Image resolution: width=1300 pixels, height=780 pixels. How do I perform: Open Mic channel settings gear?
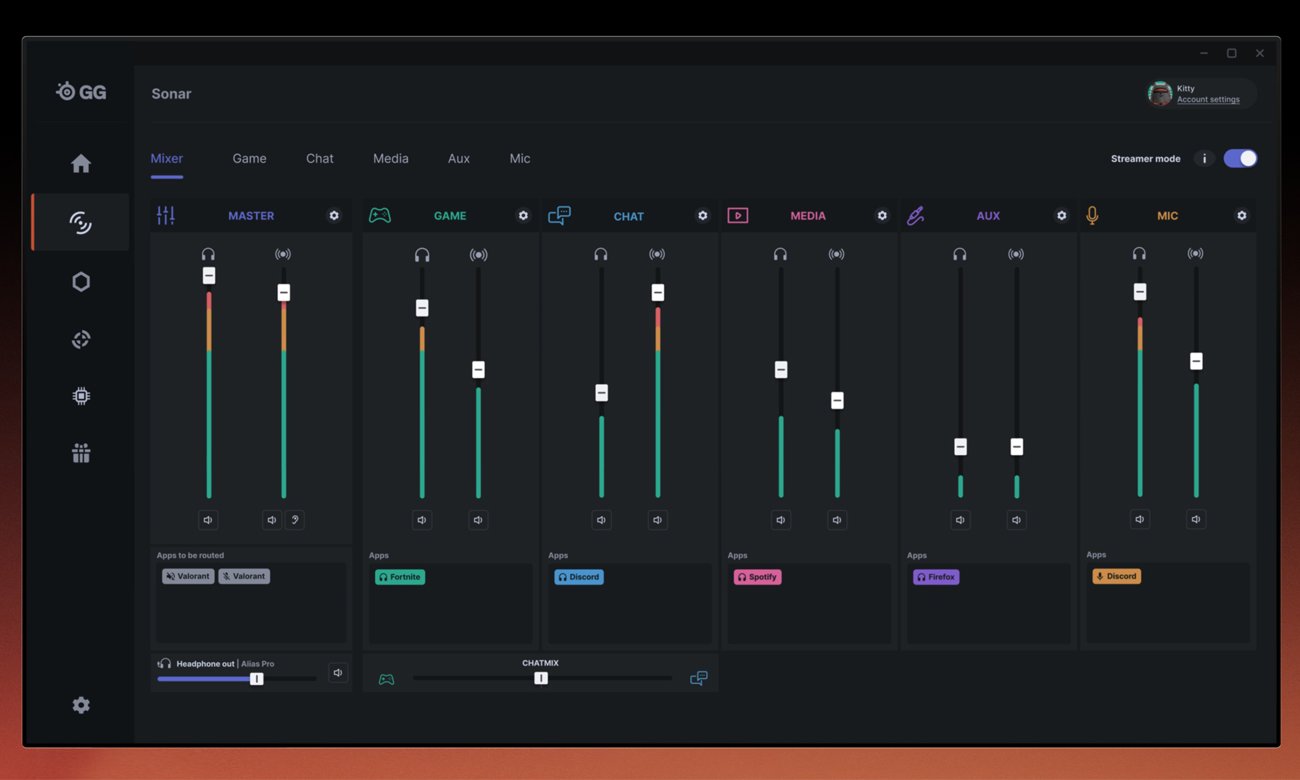coord(1241,215)
